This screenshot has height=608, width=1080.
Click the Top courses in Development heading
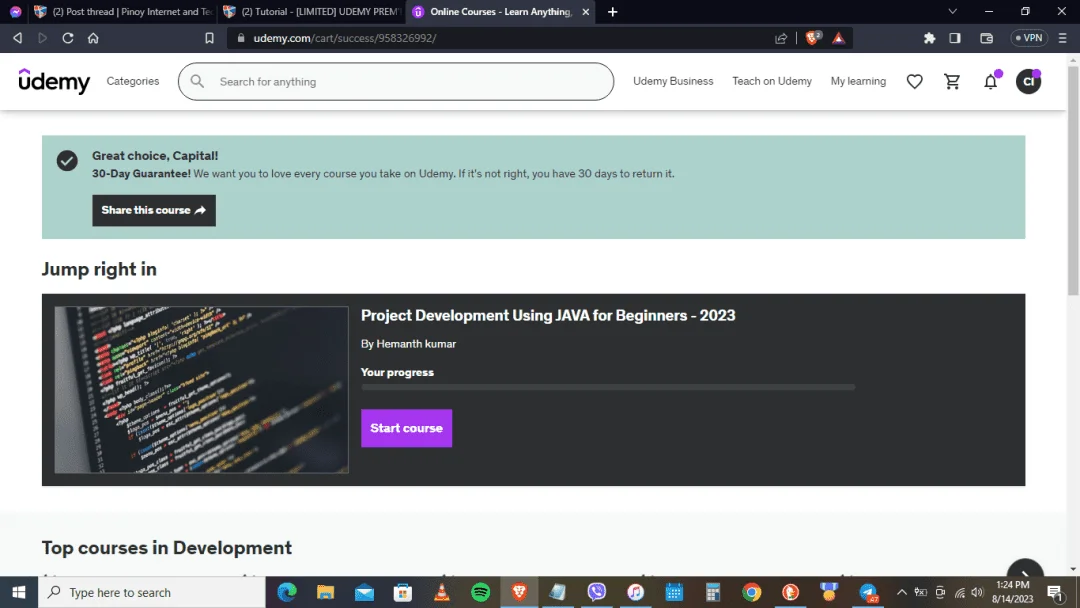click(167, 547)
